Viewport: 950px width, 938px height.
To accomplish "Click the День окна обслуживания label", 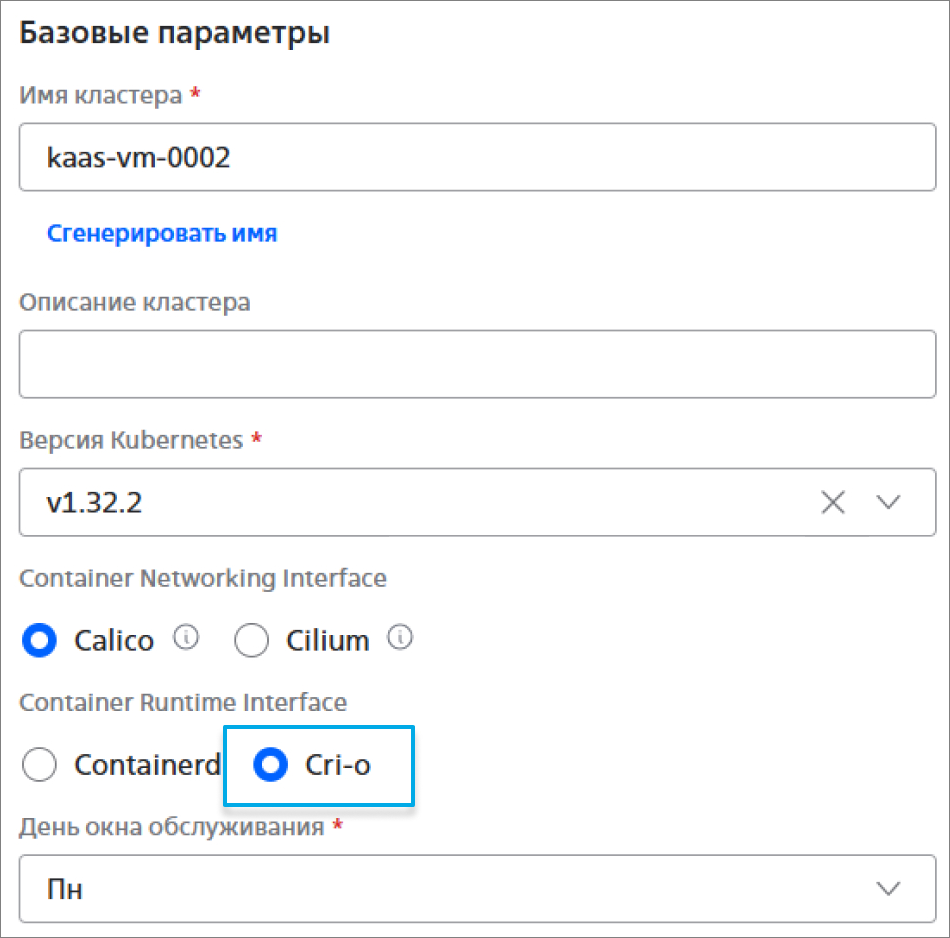I will tap(171, 827).
